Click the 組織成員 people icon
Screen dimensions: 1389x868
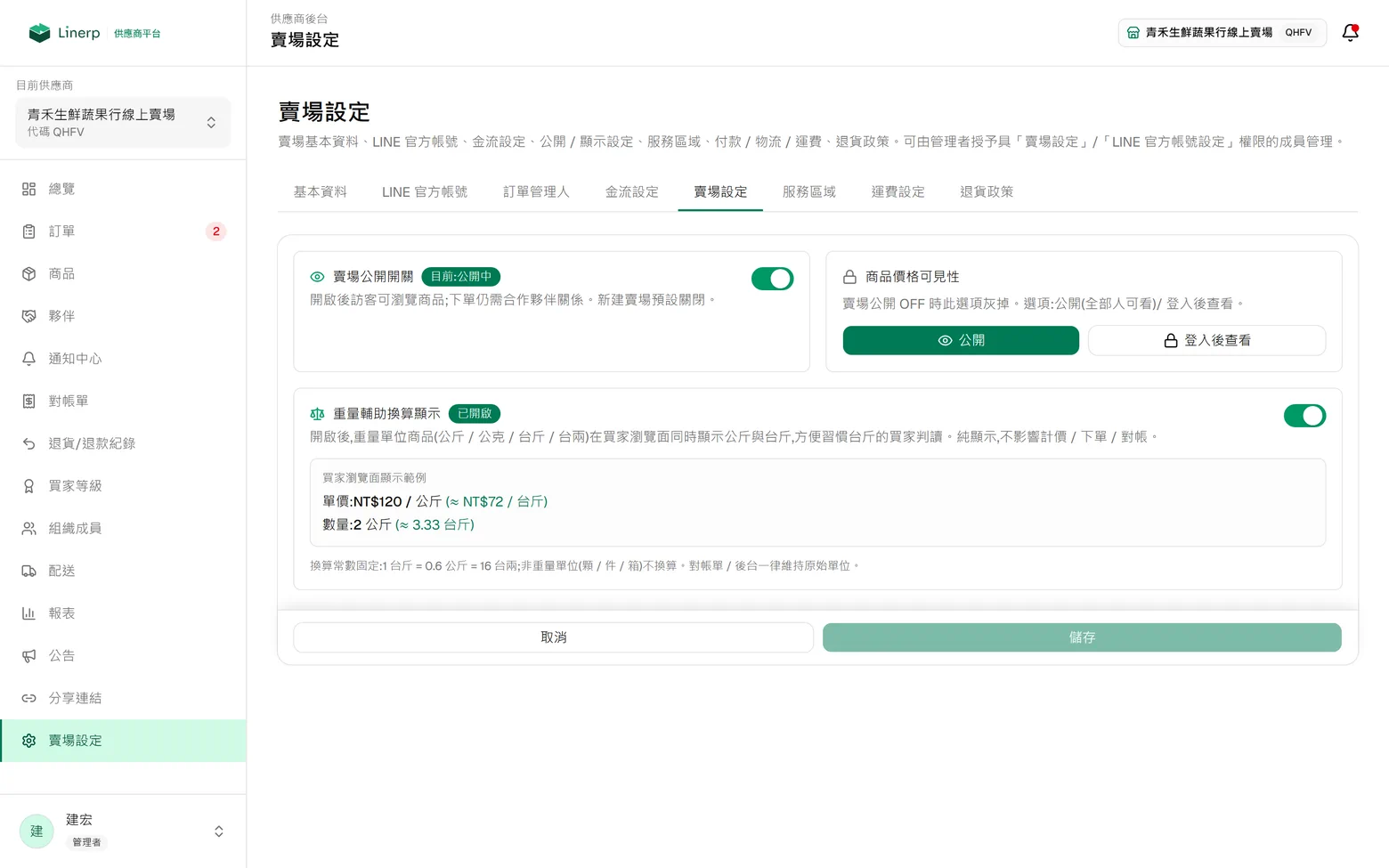click(x=28, y=529)
